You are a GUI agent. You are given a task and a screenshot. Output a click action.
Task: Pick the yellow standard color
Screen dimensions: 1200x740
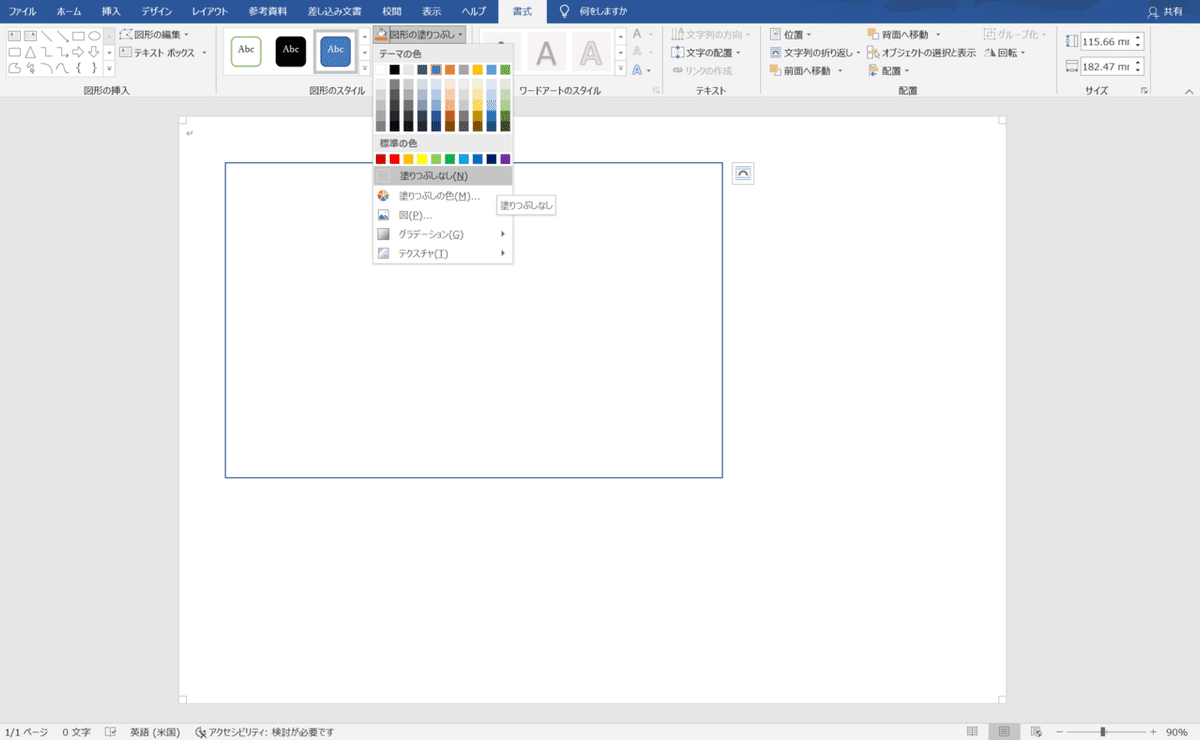click(x=422, y=159)
